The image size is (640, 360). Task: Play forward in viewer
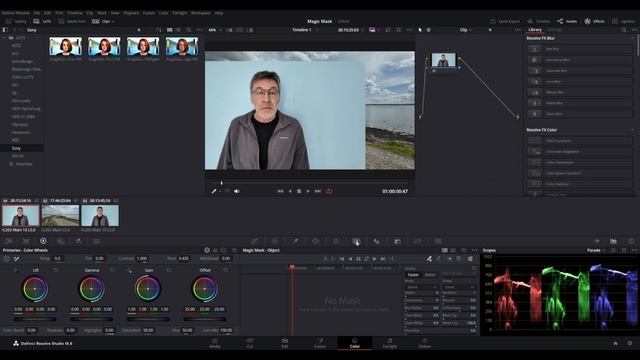pyautogui.click(x=308, y=191)
